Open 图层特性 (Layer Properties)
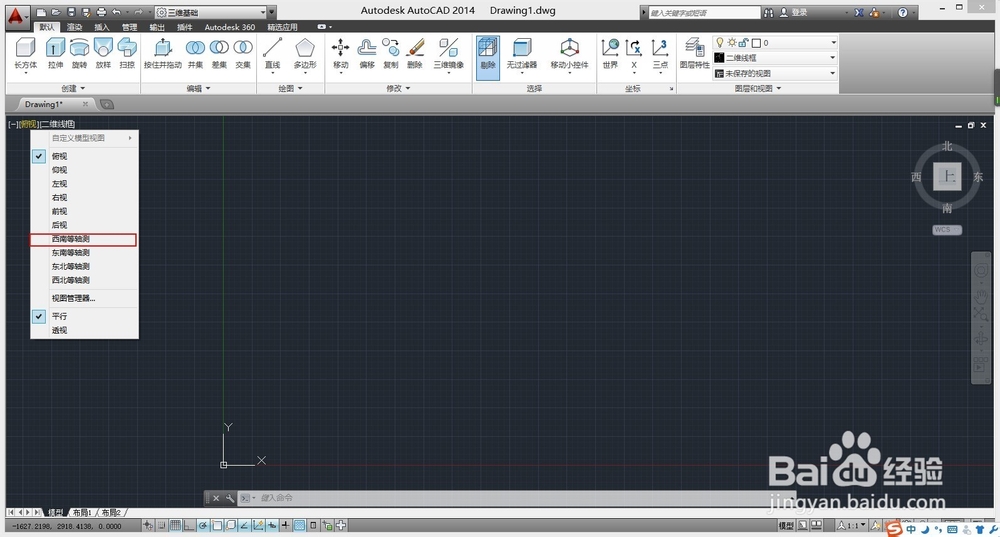1000x537 pixels. coord(695,54)
